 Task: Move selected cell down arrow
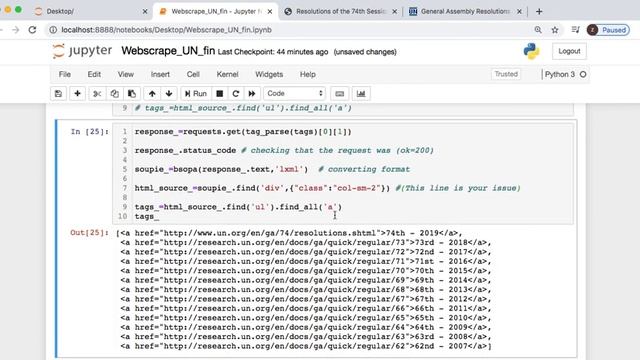pos(169,93)
